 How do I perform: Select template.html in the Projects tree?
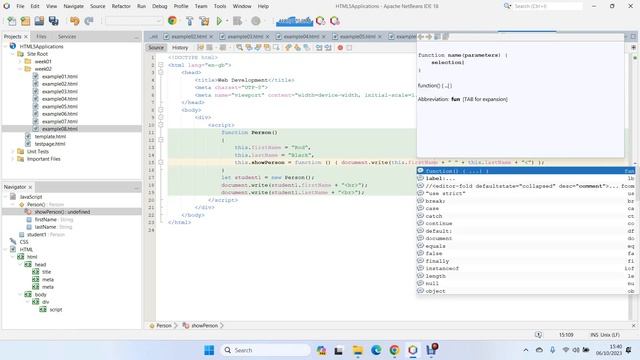click(x=50, y=136)
